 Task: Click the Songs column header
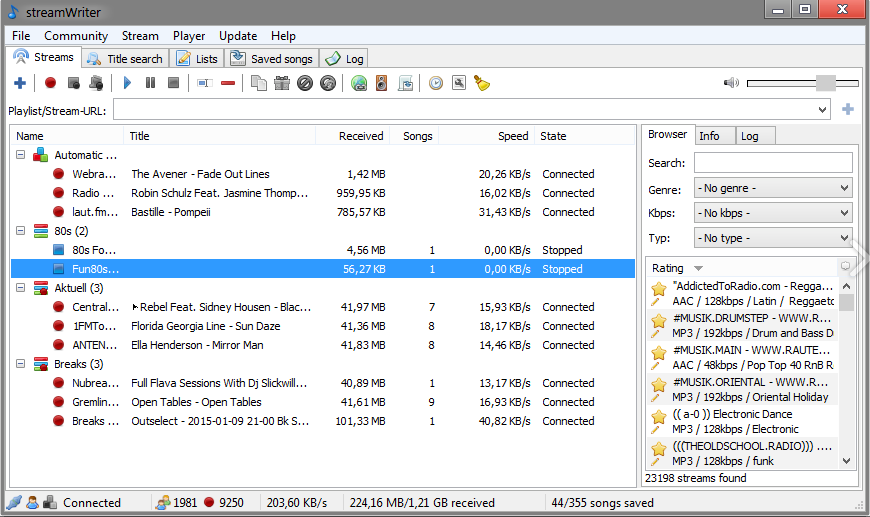(x=414, y=136)
